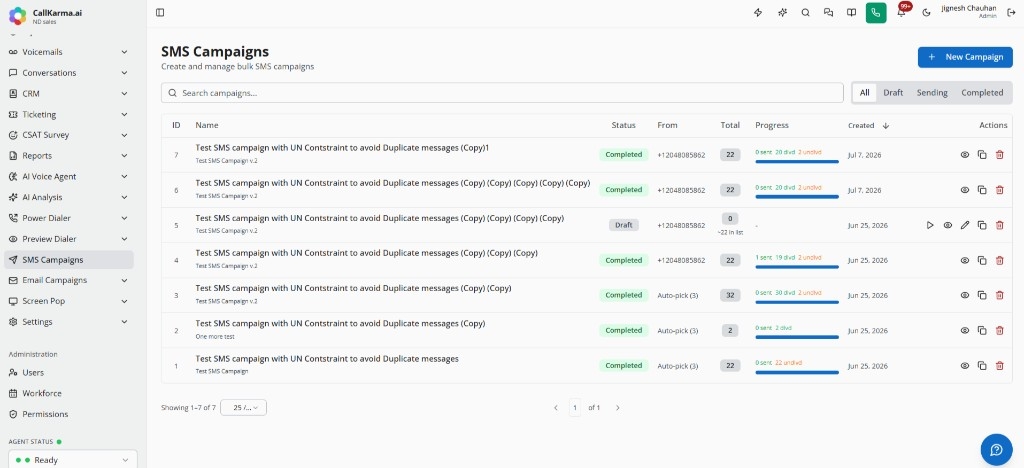1024x468 pixels.
Task: Open SMS Campaigns in sidebar
Action: point(69,260)
